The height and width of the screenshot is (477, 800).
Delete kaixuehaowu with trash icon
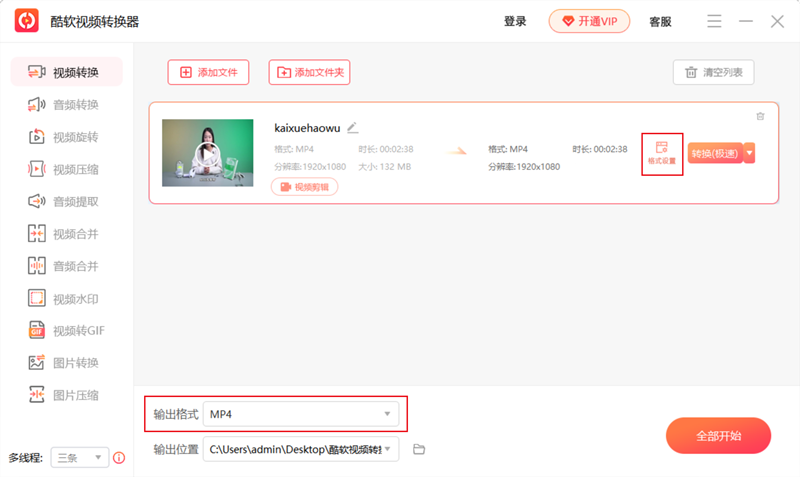(x=760, y=116)
